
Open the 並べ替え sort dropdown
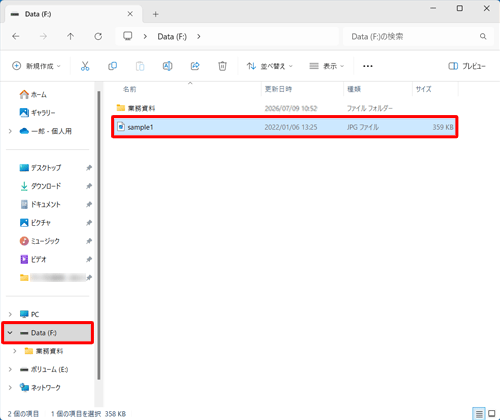click(x=269, y=66)
